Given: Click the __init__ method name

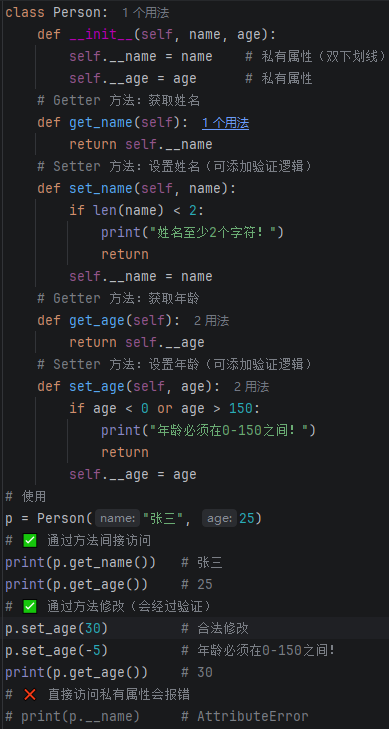Looking at the screenshot, I should tap(101, 35).
